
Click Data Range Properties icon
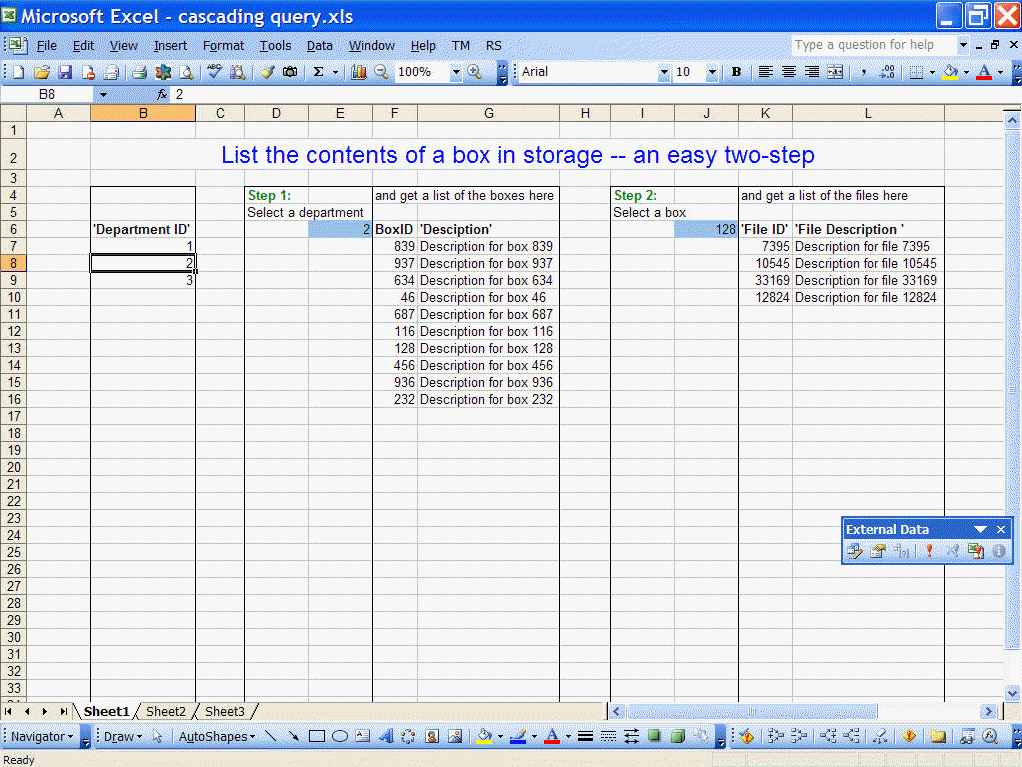coord(878,551)
